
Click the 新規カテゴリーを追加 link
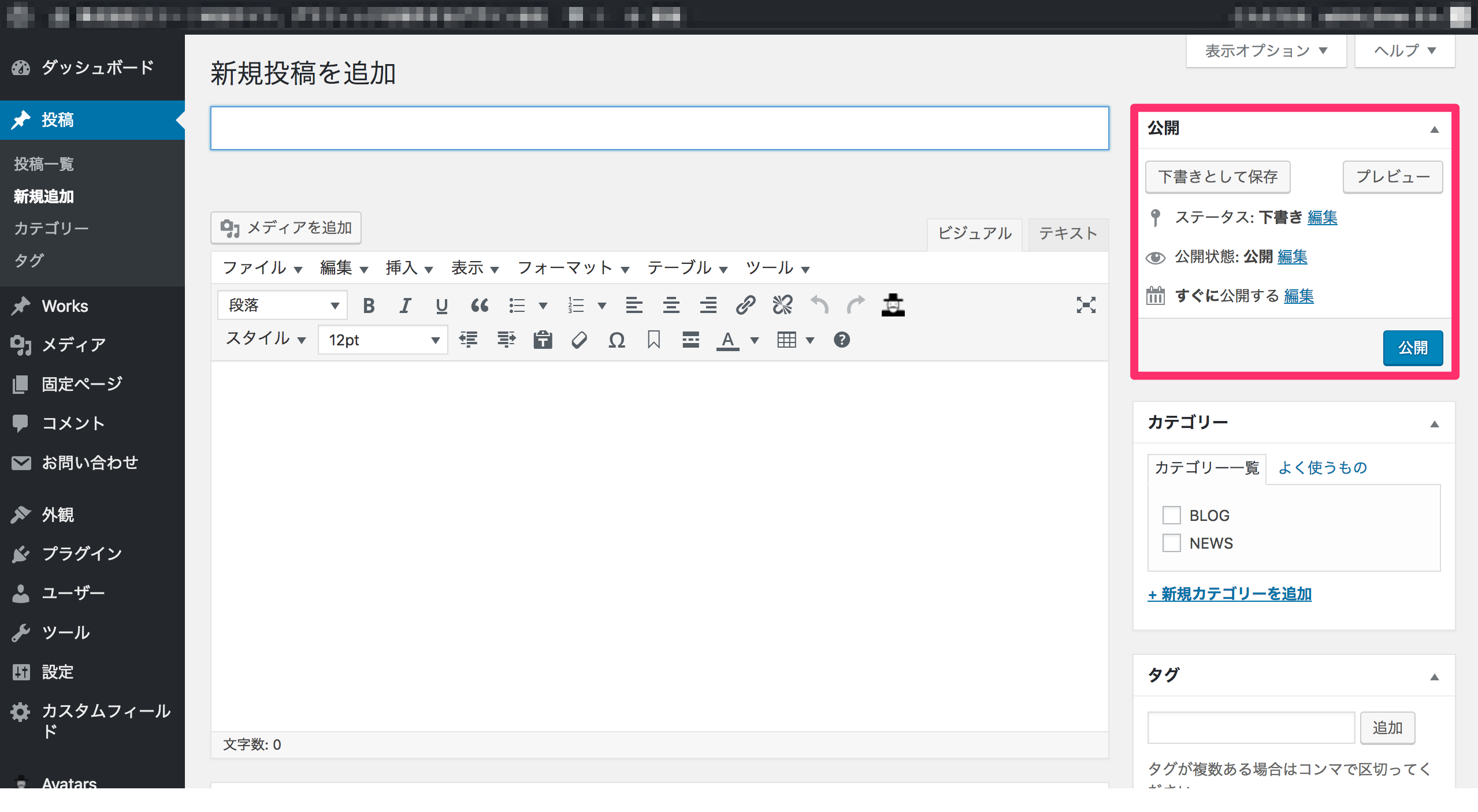pos(1230,594)
